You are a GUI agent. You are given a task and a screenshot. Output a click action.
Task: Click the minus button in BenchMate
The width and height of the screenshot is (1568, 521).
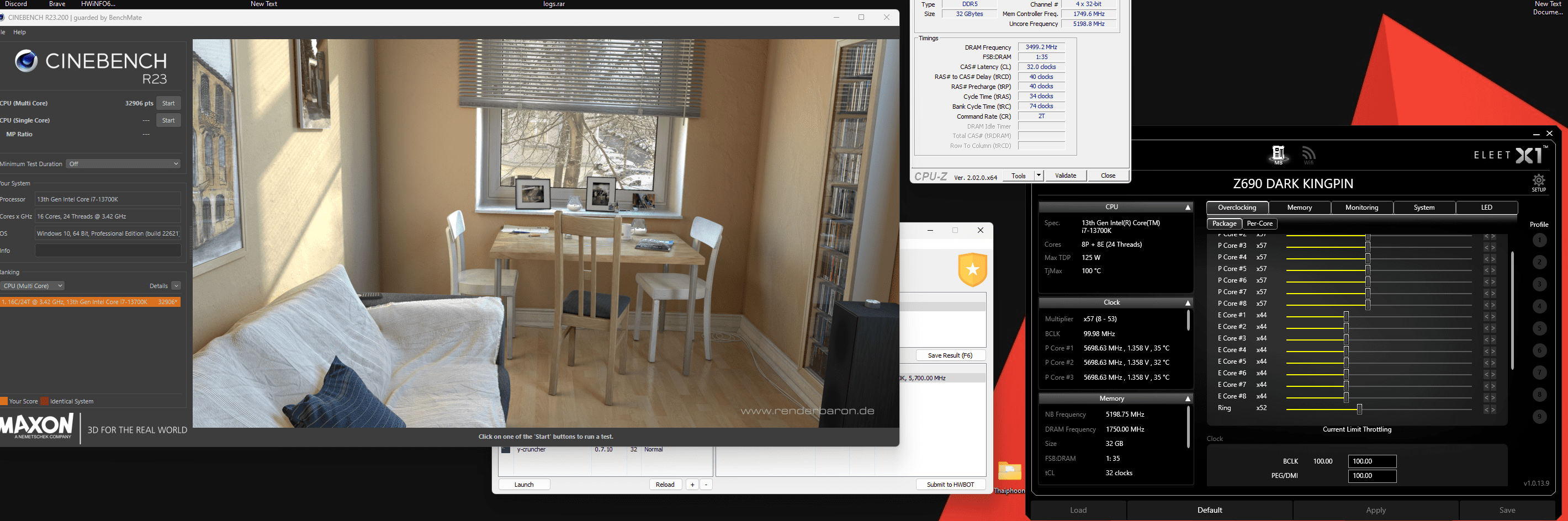click(706, 485)
